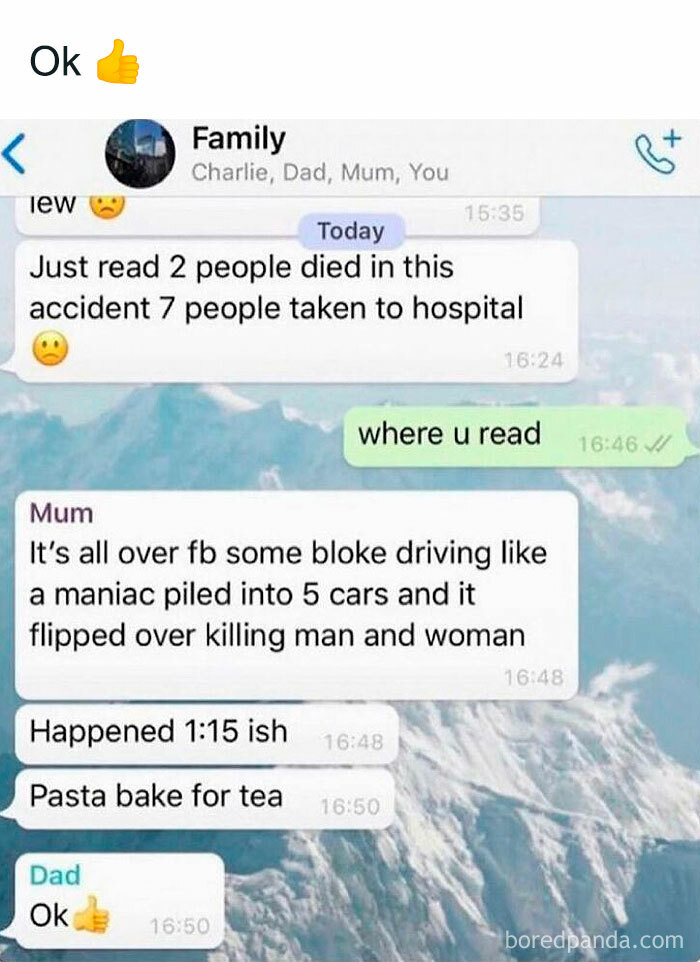The width and height of the screenshot is (700, 962).
Task: Select the 'where u read' sent message
Action: coord(516,435)
